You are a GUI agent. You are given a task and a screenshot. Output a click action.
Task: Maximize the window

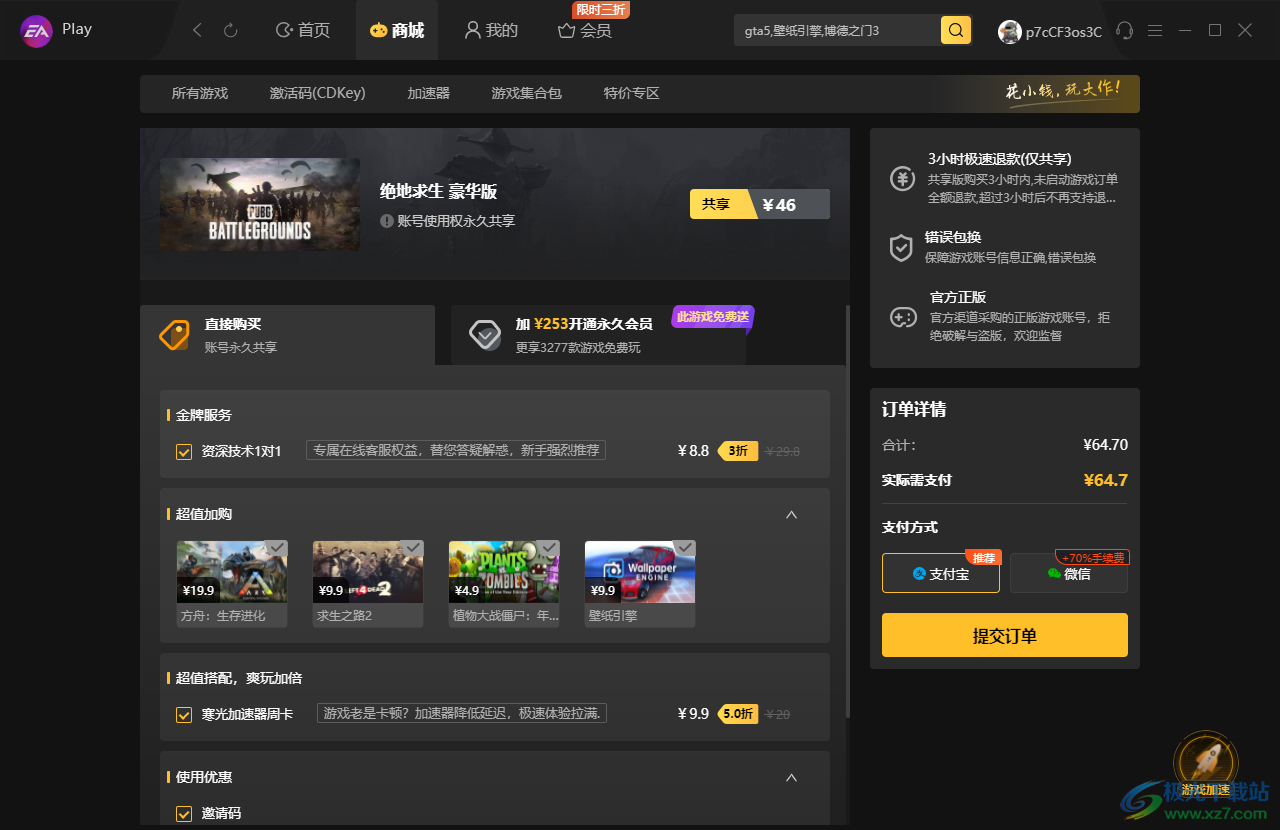click(1215, 30)
